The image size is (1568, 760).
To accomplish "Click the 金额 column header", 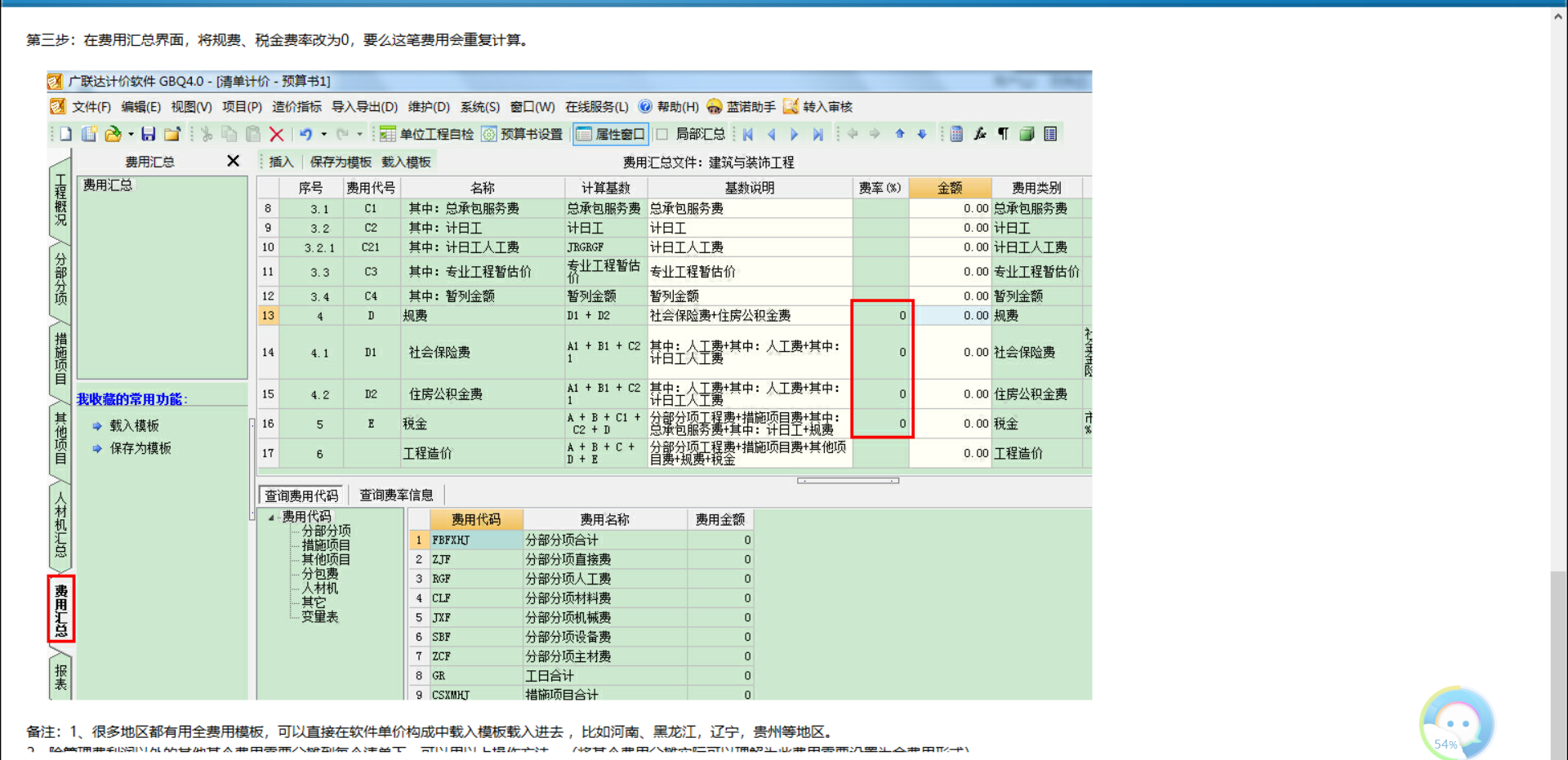I will [x=950, y=188].
